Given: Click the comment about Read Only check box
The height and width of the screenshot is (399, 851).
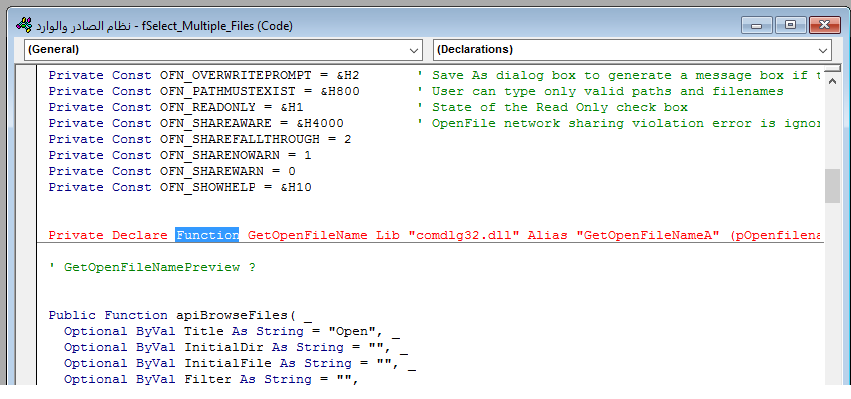Looking at the screenshot, I should coord(552,107).
